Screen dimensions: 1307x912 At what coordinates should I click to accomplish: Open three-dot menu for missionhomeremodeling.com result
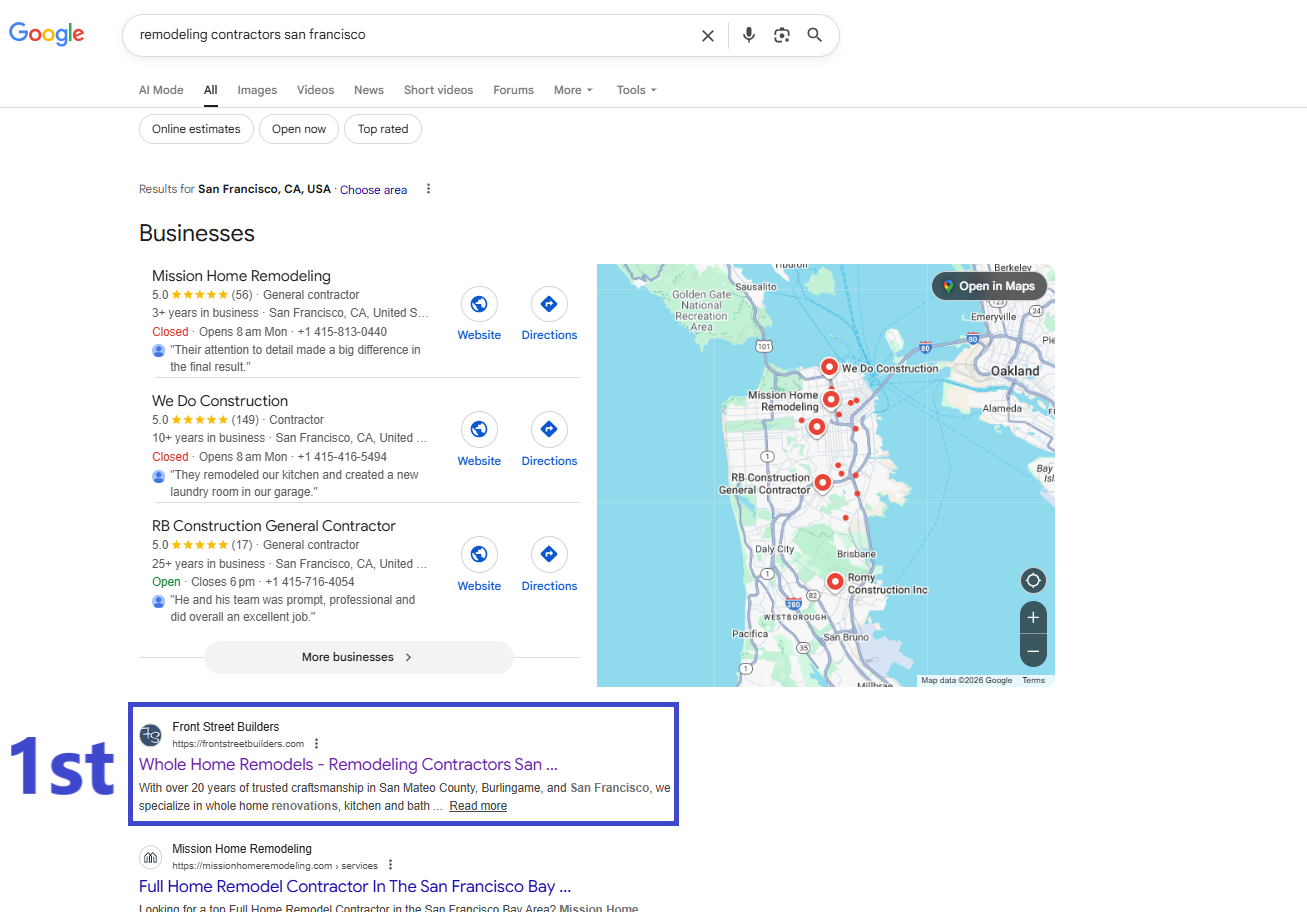point(390,865)
